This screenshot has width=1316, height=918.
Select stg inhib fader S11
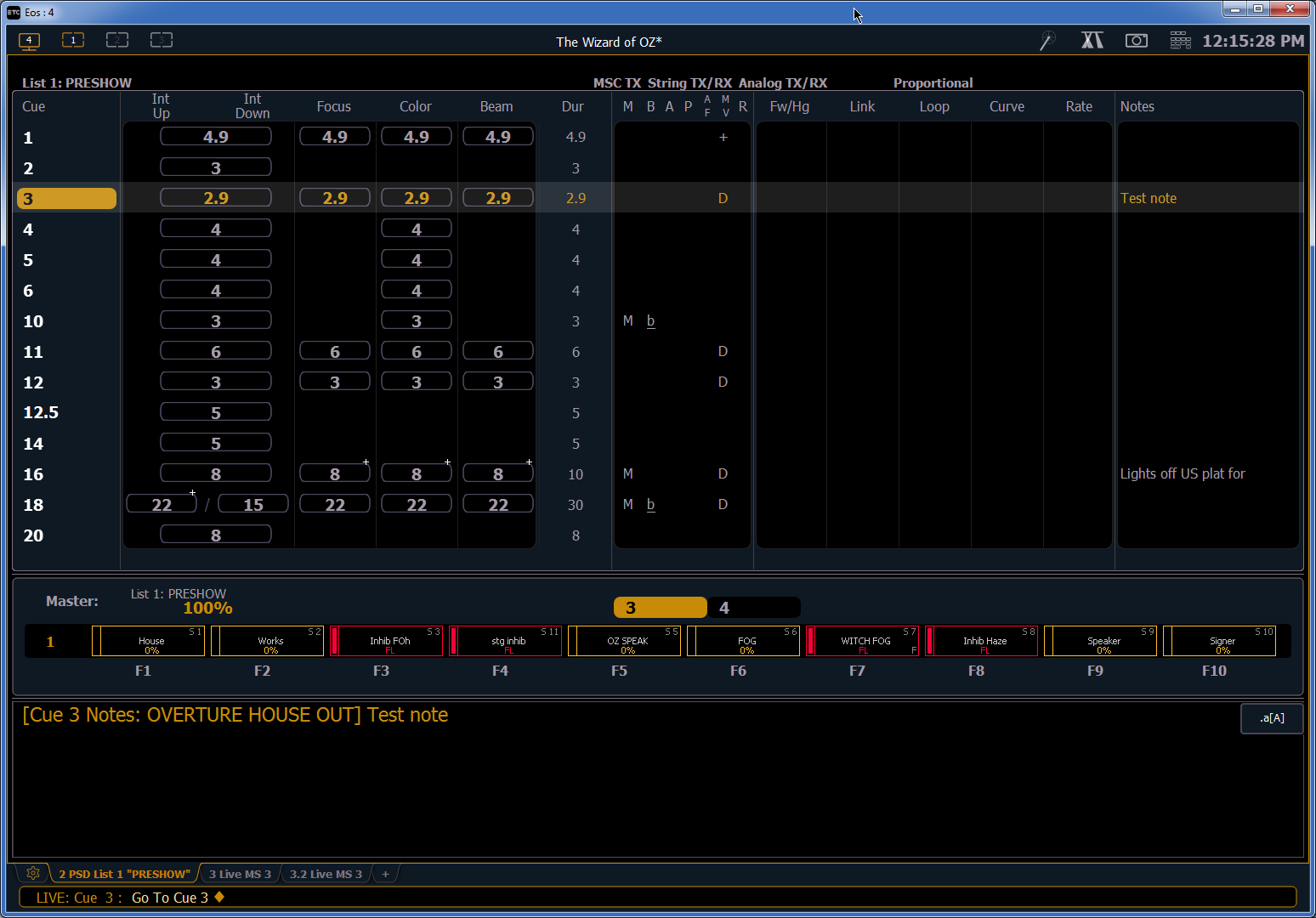coord(505,641)
